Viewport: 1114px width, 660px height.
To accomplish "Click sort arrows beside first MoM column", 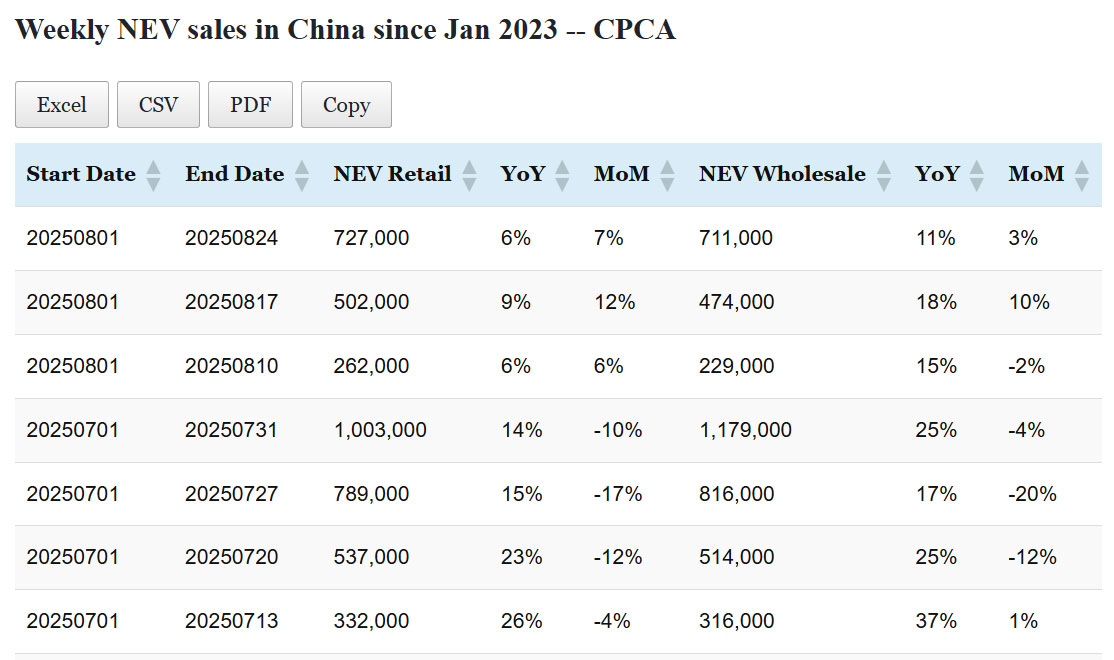I will coord(667,176).
